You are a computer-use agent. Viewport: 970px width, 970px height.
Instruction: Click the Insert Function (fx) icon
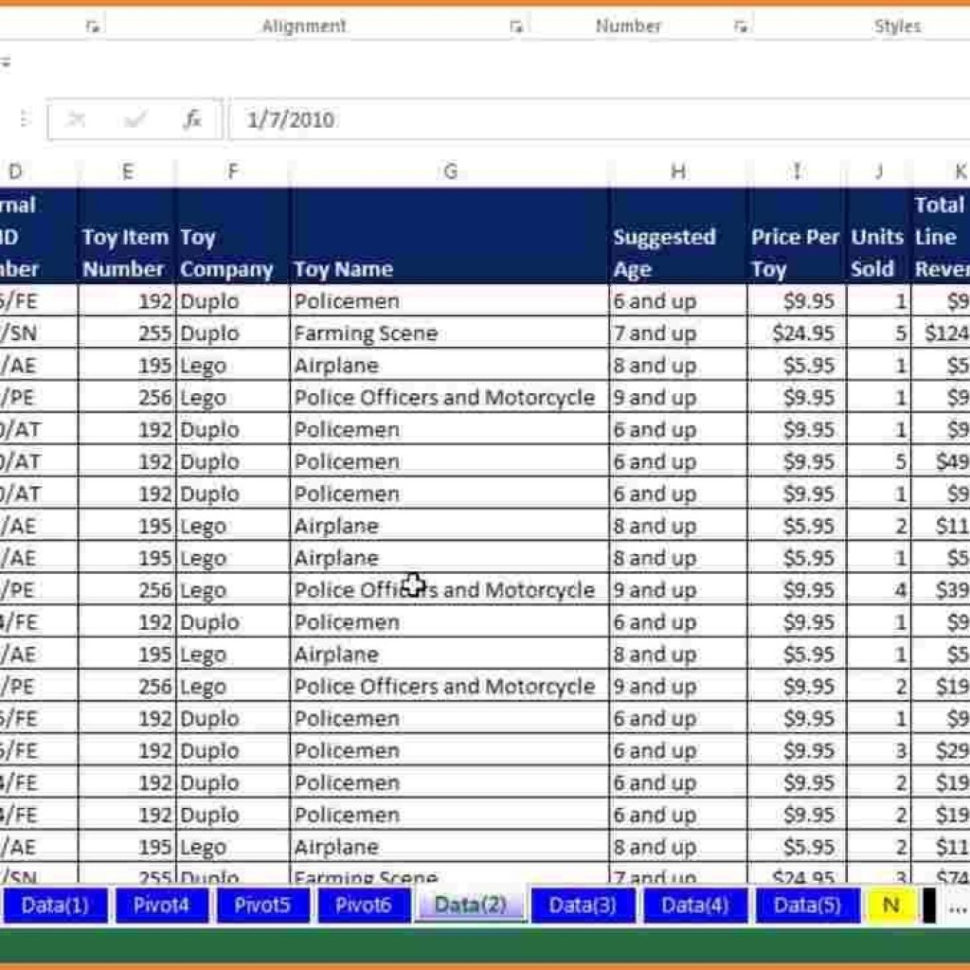[x=194, y=120]
